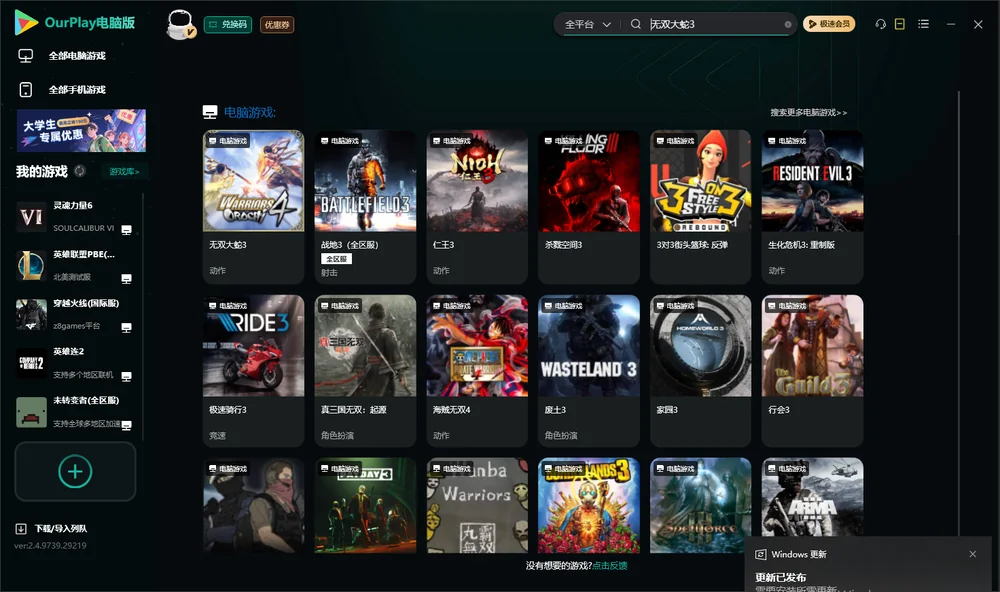The image size is (1000, 592).
Task: Click the search magnifier icon
Action: point(636,24)
